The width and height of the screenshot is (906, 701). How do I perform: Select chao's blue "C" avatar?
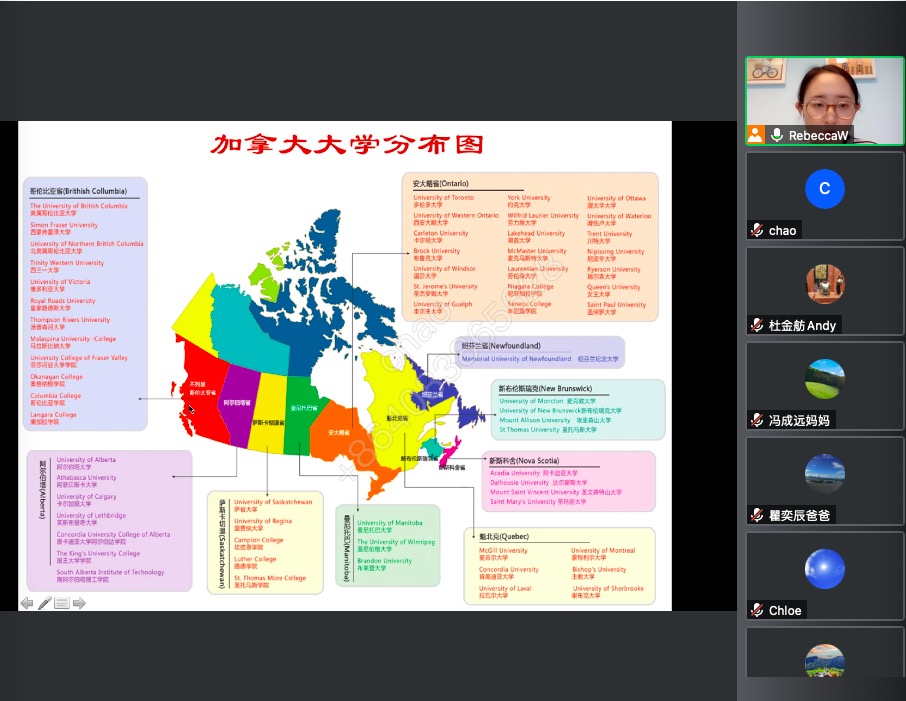click(x=825, y=189)
